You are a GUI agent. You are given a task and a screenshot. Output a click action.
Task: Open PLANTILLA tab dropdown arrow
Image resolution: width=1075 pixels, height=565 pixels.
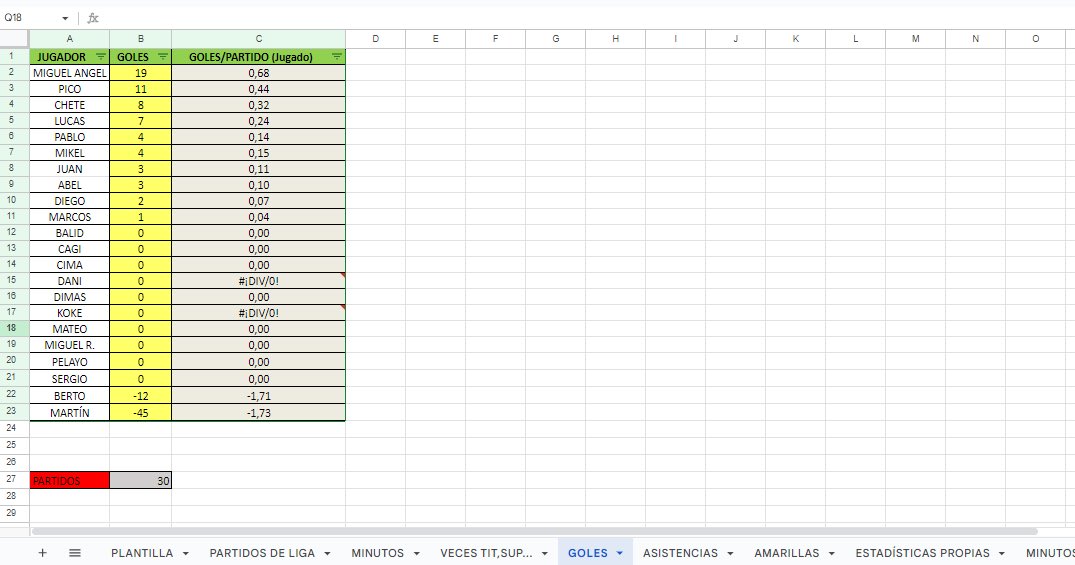186,553
